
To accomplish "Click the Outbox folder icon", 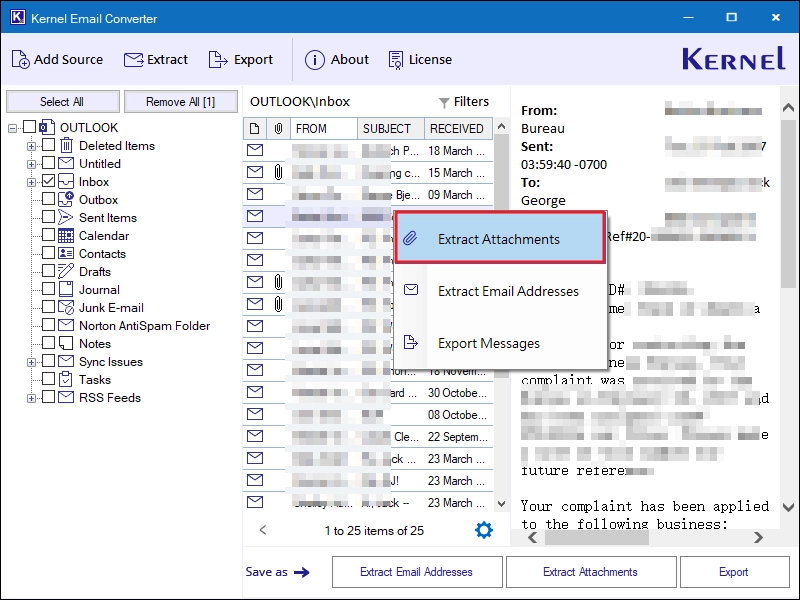I will pos(66,199).
